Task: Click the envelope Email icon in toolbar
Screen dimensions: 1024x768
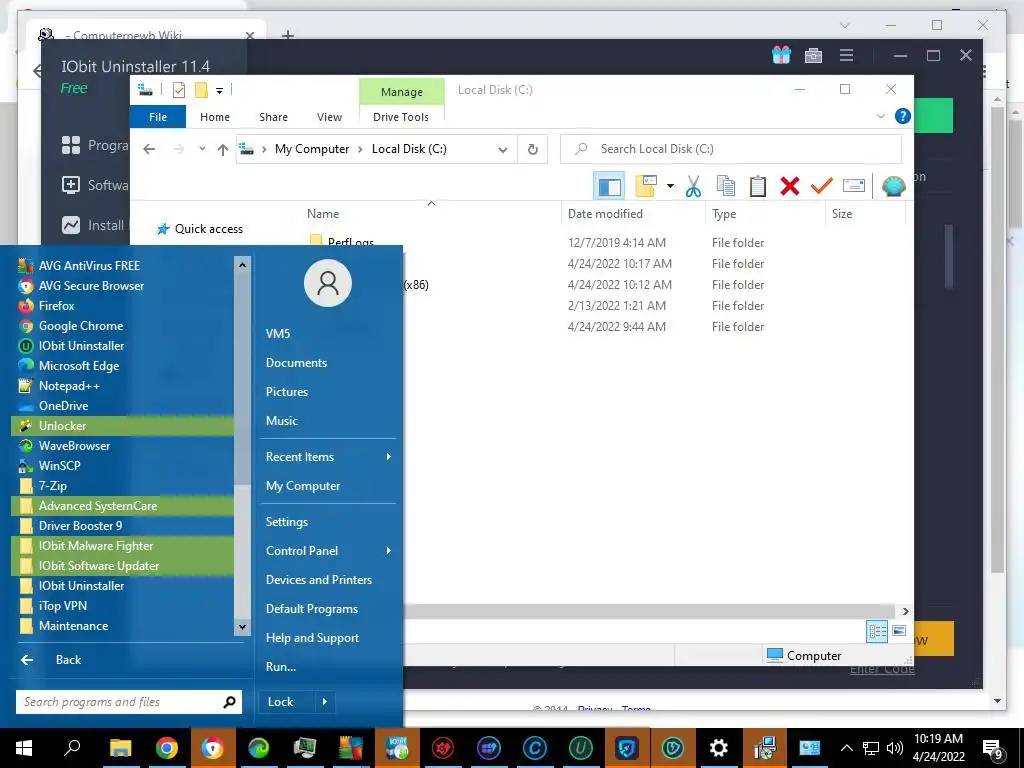Action: [x=854, y=186]
